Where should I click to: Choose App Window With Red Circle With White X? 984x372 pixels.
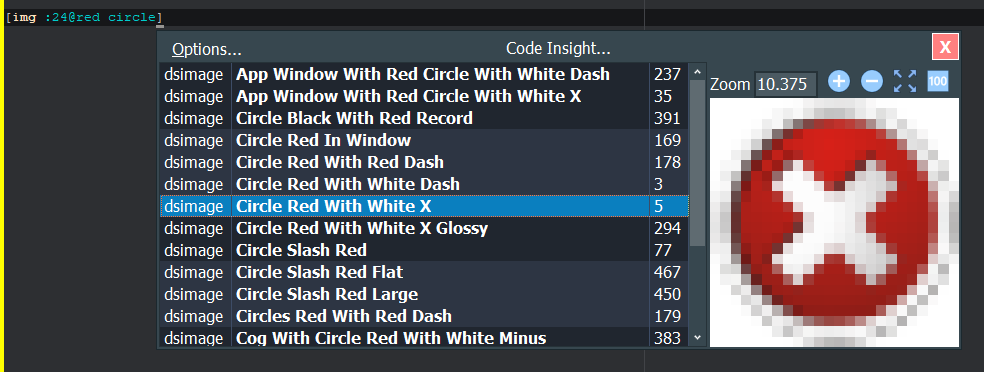tap(424, 97)
